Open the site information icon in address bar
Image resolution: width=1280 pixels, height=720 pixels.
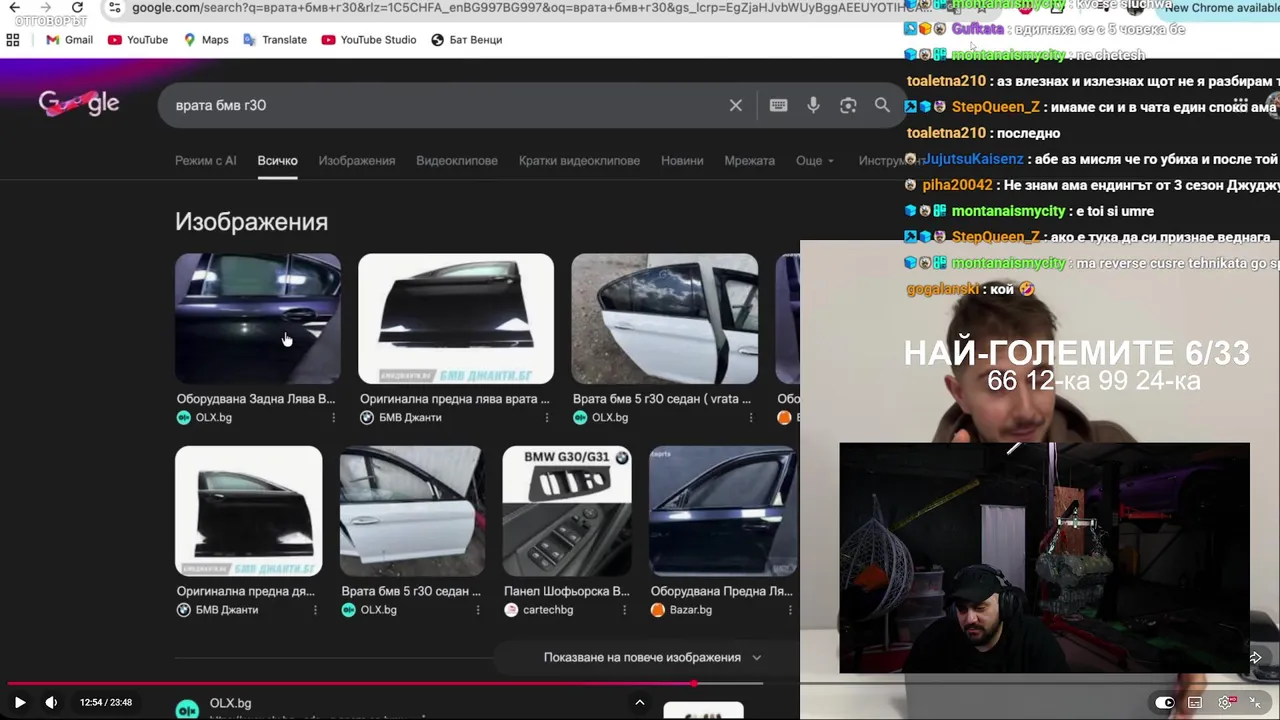tap(114, 8)
